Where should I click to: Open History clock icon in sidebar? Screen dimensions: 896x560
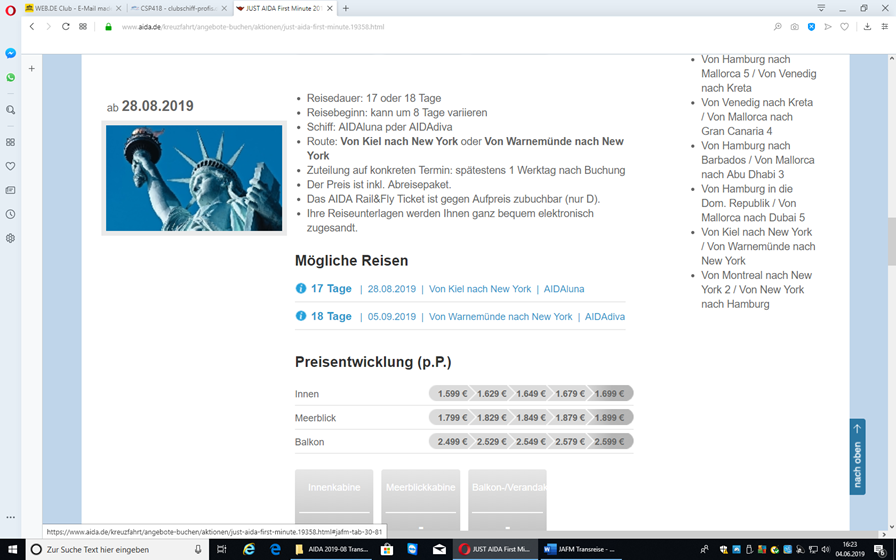tap(10, 214)
